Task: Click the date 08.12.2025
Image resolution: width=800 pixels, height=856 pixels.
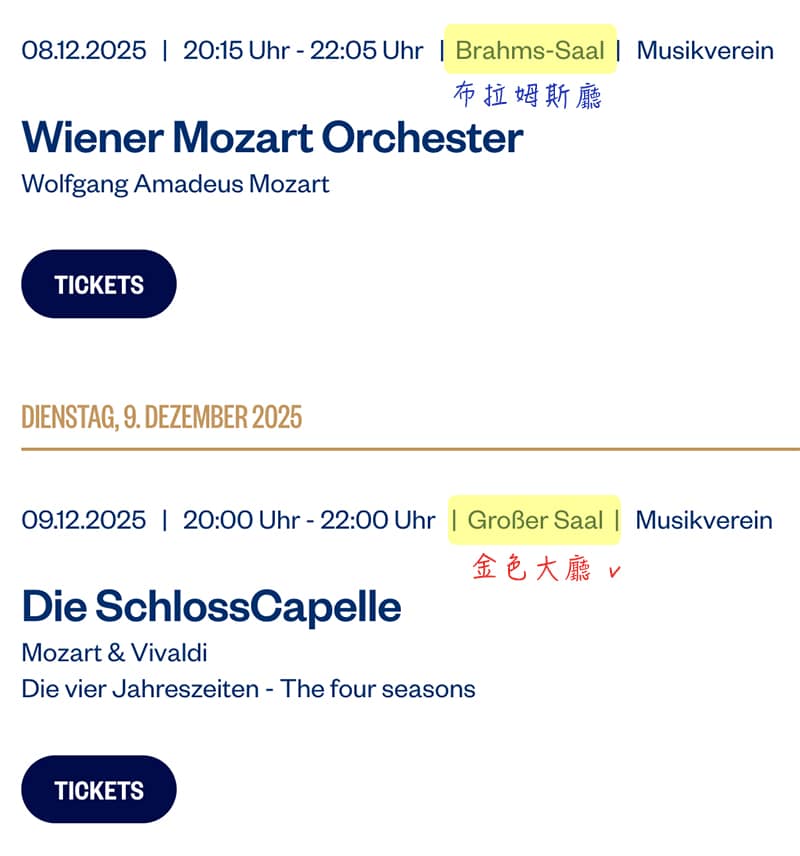Action: [x=84, y=50]
